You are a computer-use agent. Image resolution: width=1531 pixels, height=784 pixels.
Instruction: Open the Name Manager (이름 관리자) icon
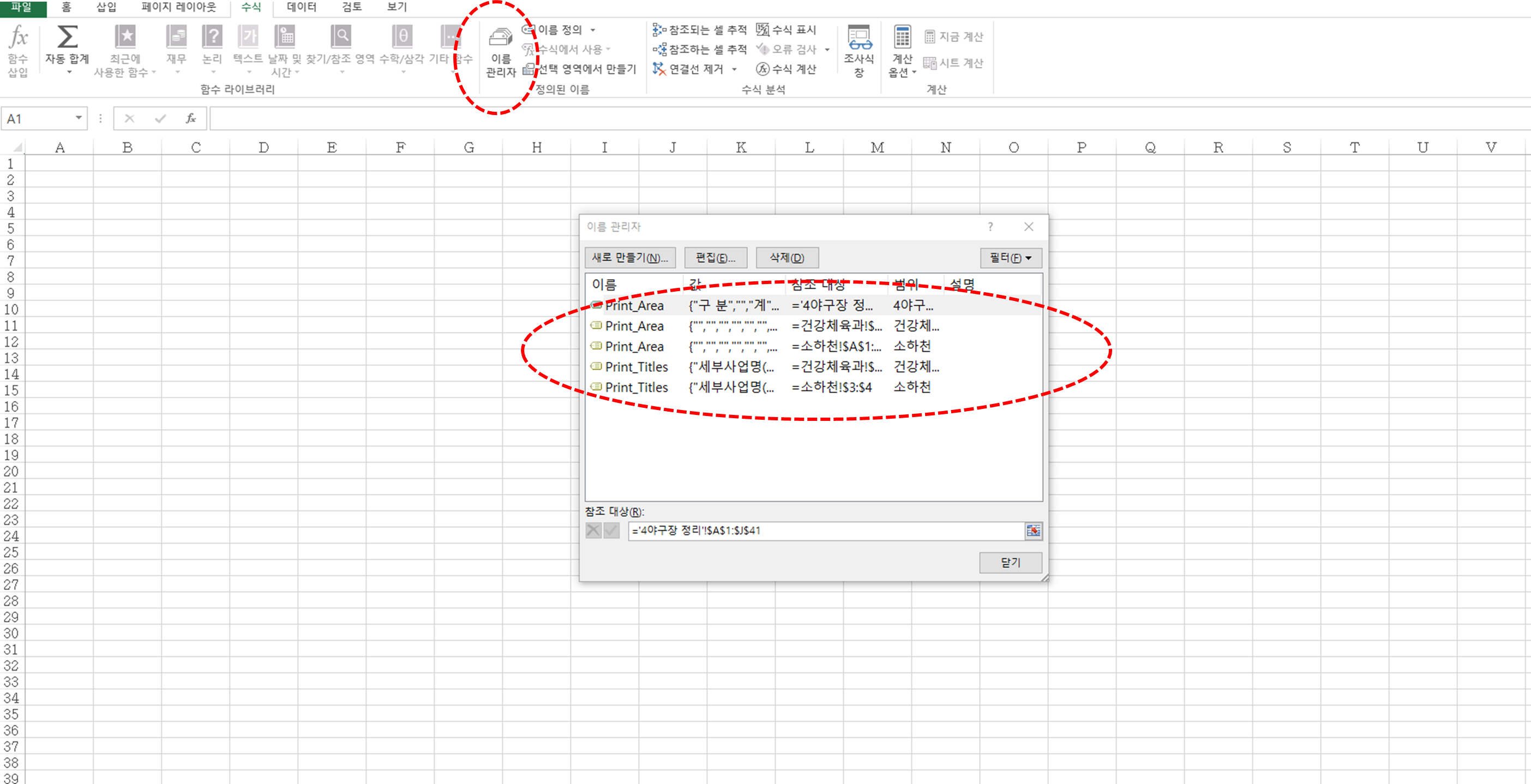coord(501,38)
